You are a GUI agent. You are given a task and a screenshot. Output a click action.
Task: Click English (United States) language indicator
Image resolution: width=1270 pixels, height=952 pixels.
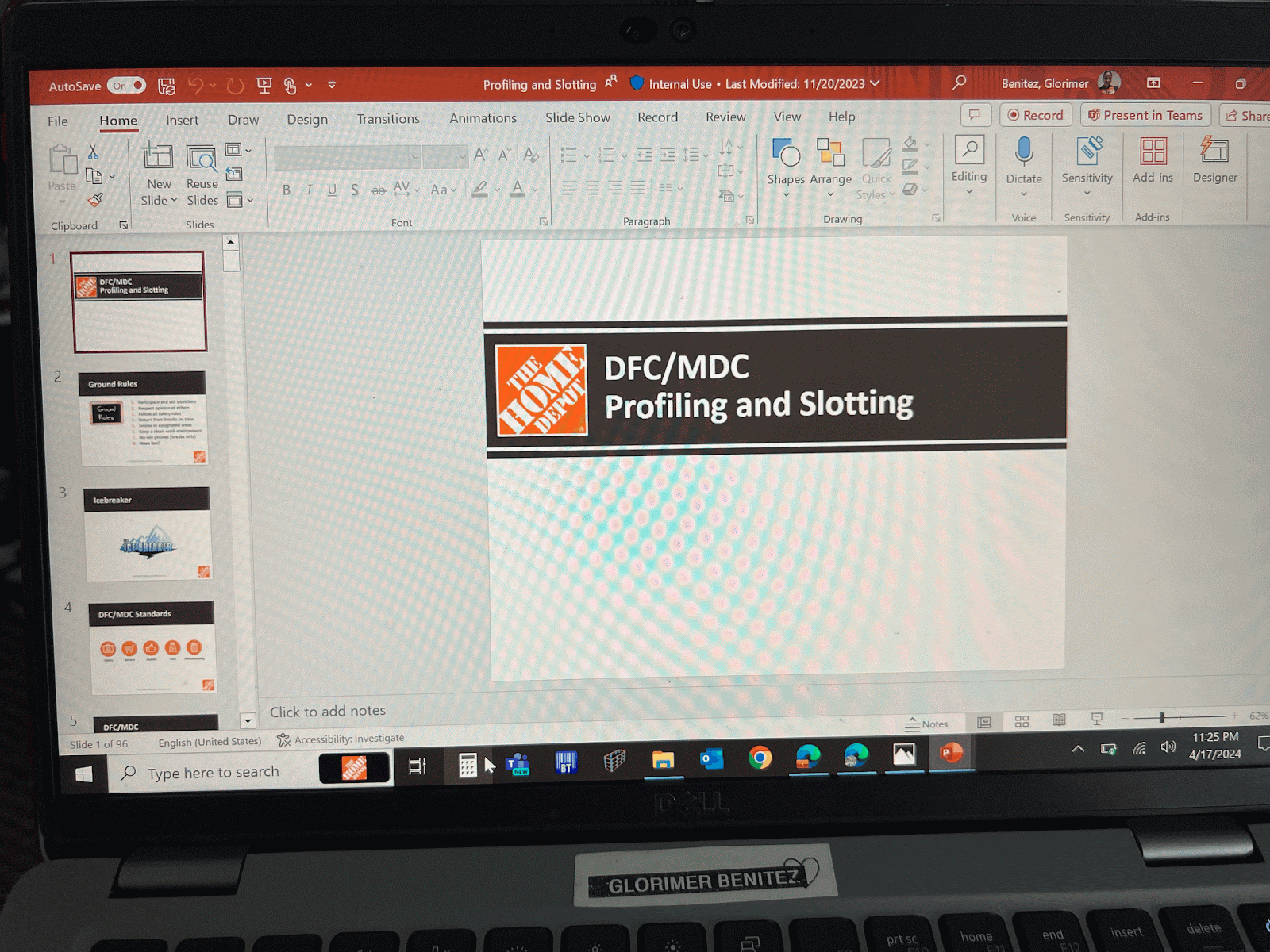tap(209, 742)
